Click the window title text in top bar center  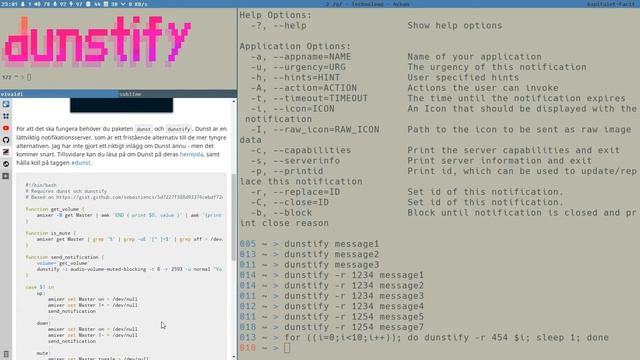(367, 4)
